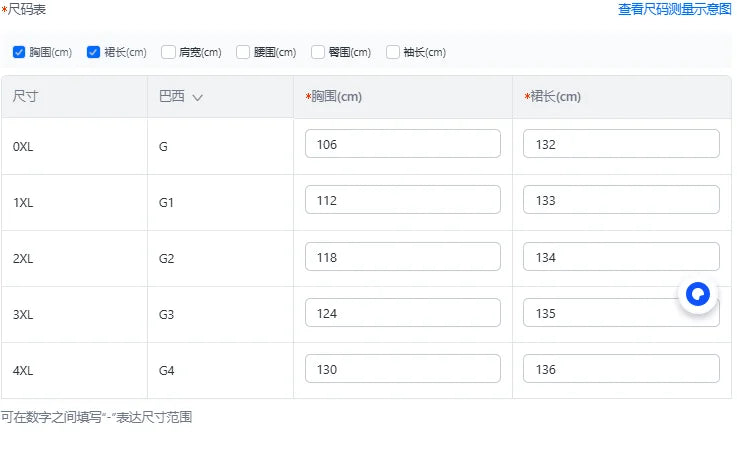
Task: Focus the 3XL skirt length field showing 135
Action: (x=600, y=313)
